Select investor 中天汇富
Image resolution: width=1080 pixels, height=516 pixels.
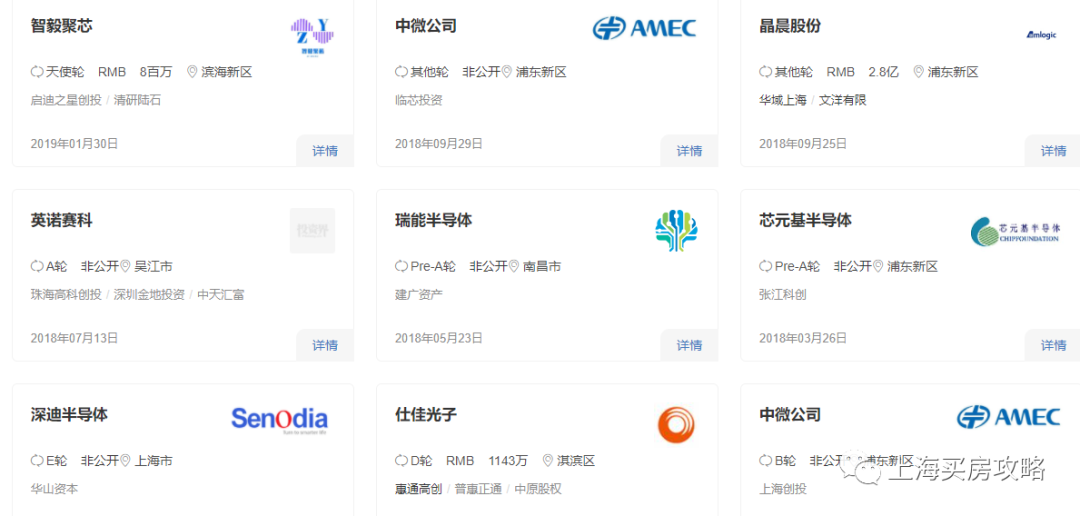(x=220, y=295)
